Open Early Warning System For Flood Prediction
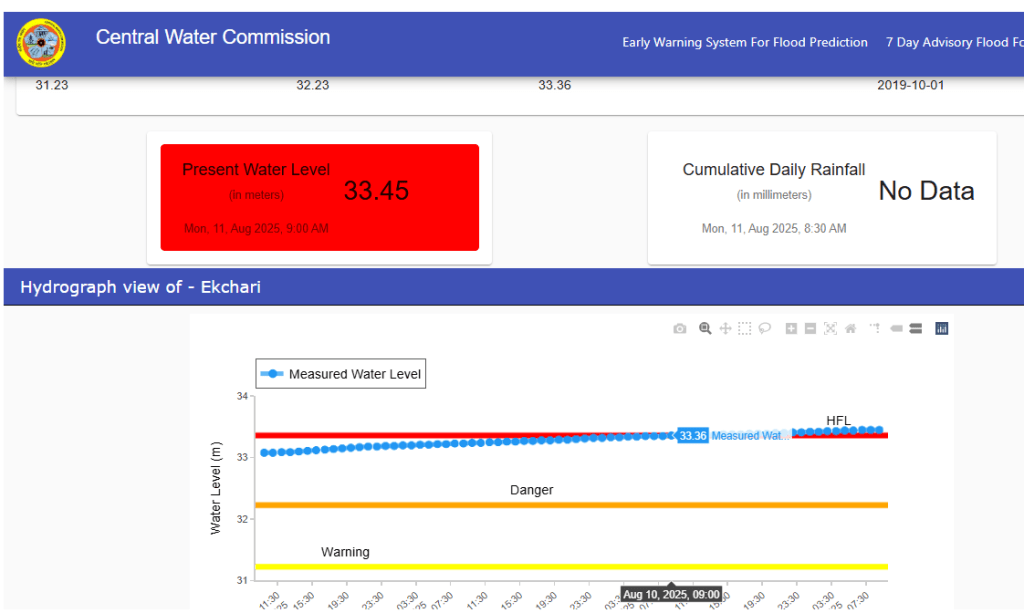1024x613 pixels. coord(745,43)
